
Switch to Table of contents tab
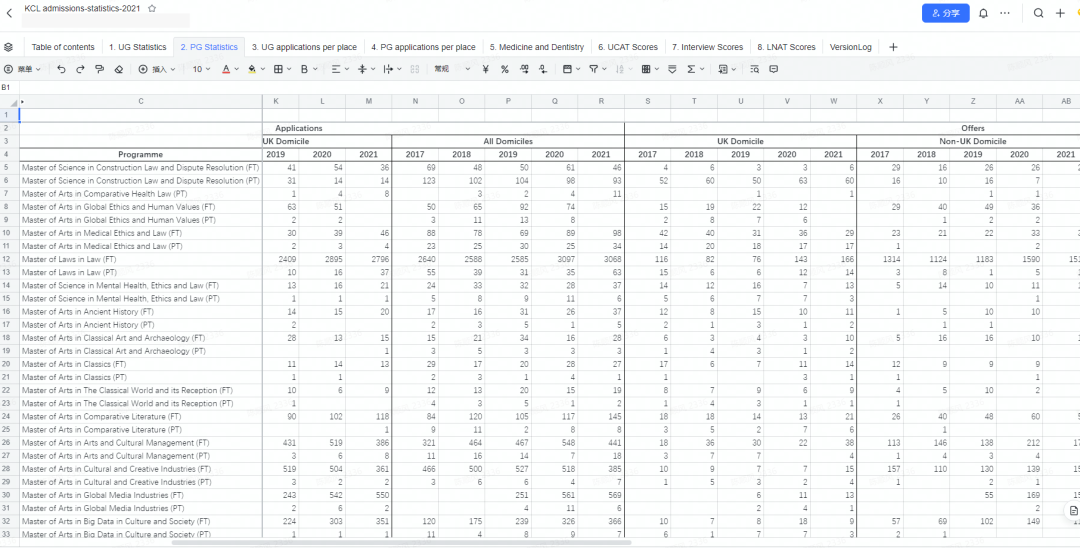pyautogui.click(x=63, y=47)
